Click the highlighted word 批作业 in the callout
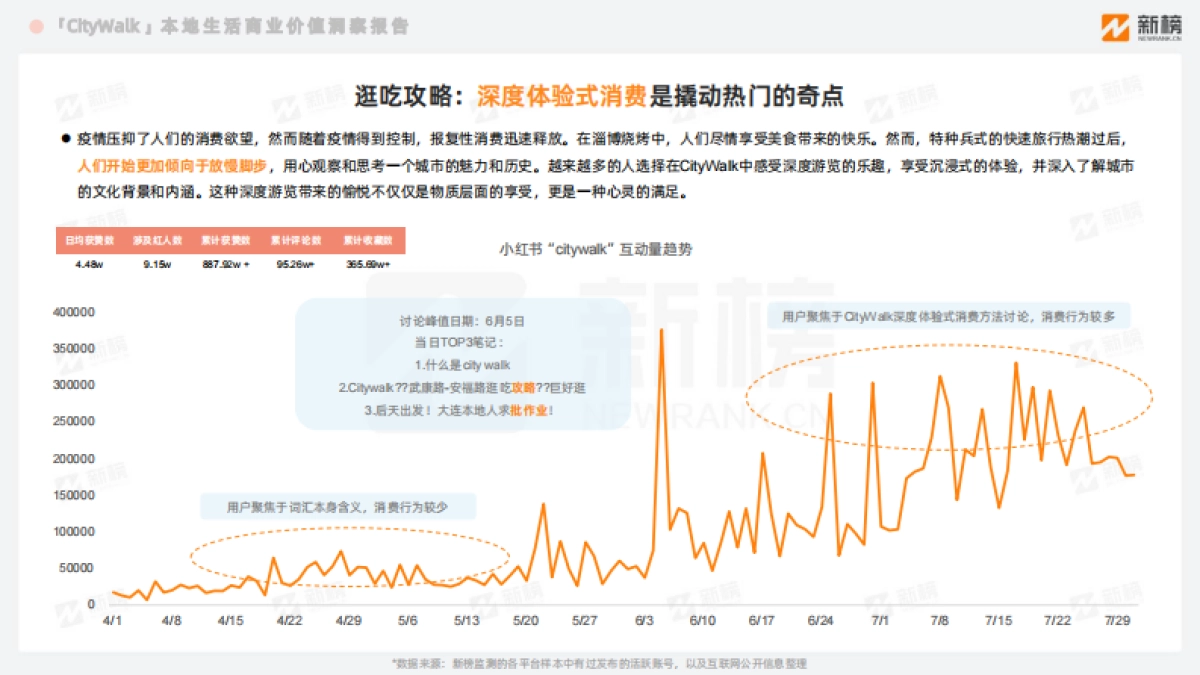 tap(531, 410)
